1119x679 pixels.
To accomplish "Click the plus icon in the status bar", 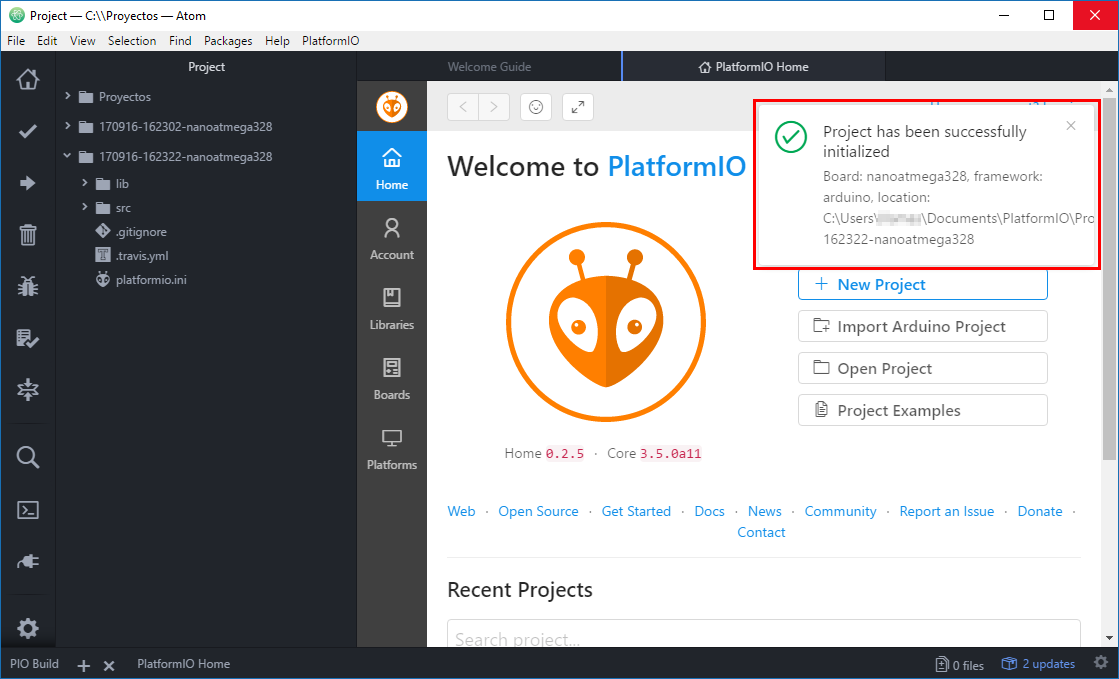I will coord(83,665).
